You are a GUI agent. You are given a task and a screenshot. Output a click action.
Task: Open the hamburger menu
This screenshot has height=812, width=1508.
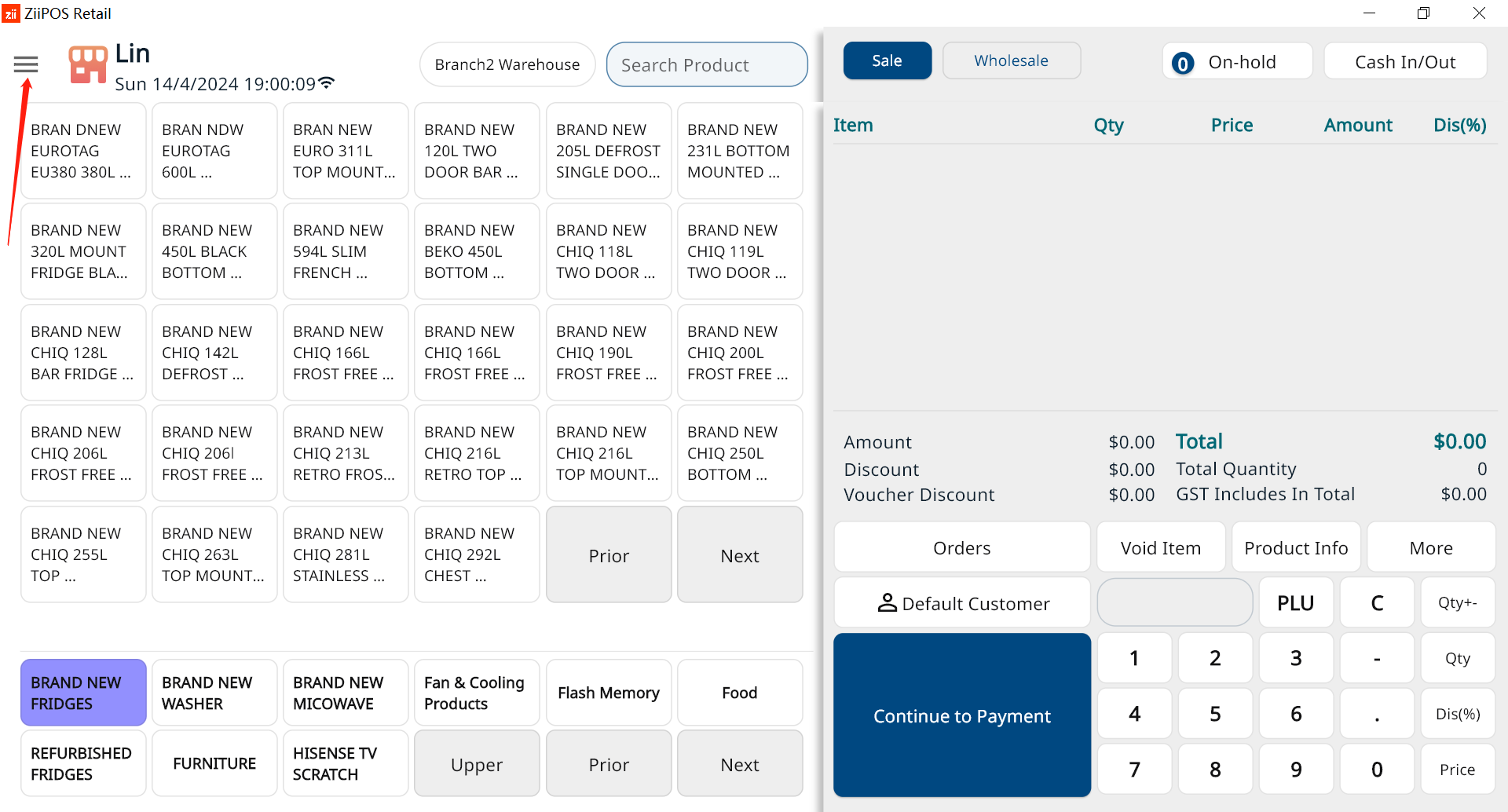click(26, 64)
